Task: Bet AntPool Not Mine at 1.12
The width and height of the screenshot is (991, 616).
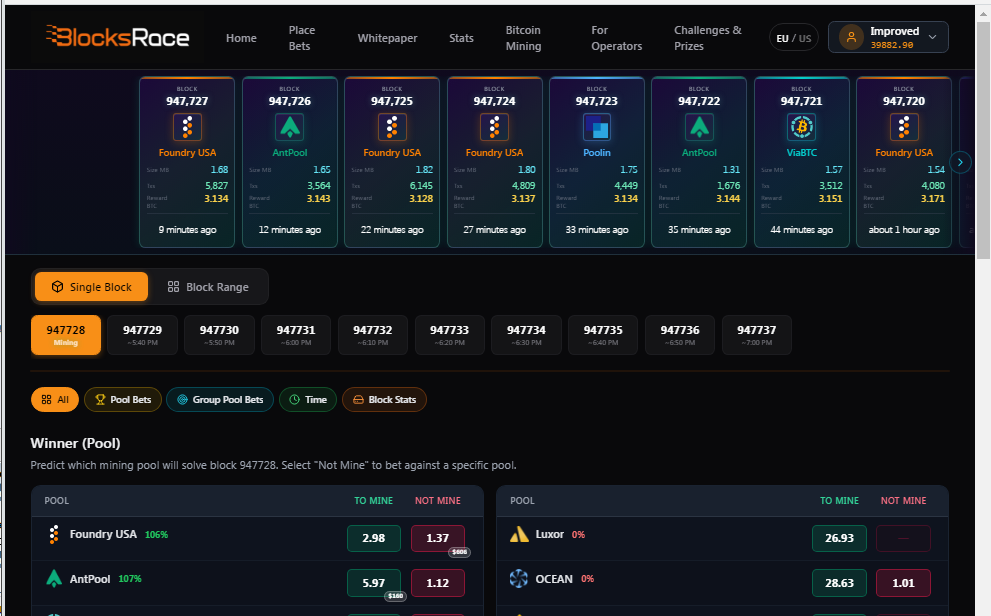Action: pos(437,583)
